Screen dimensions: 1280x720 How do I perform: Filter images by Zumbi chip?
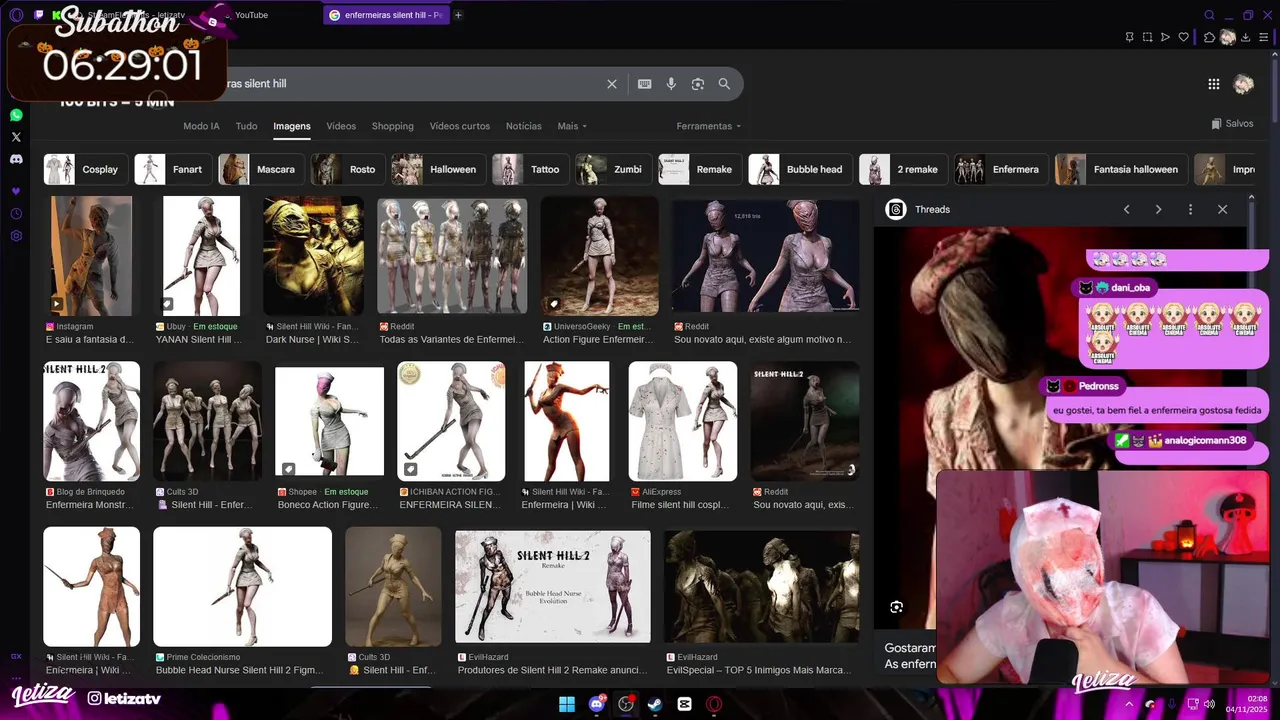click(x=613, y=169)
